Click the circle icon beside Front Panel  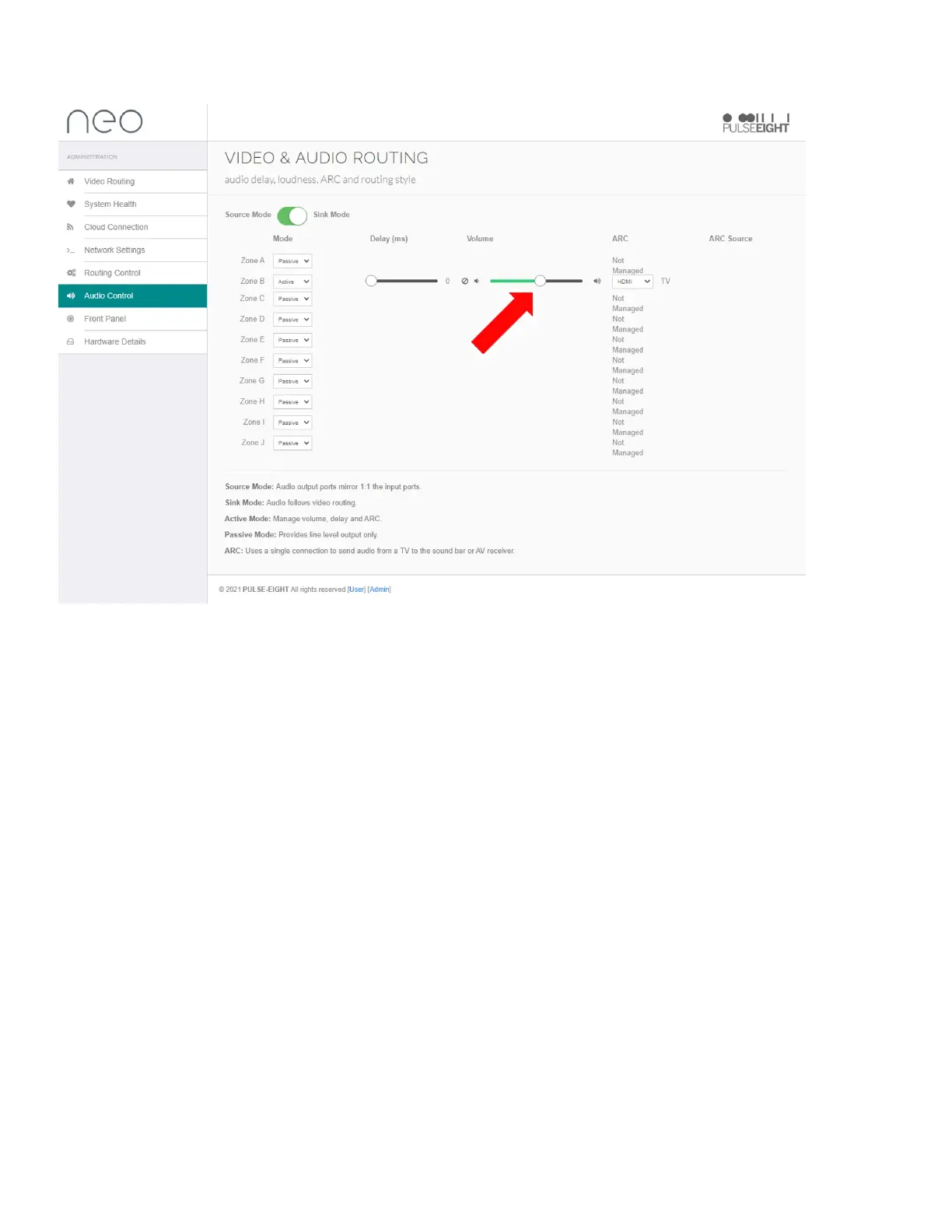pyautogui.click(x=71, y=319)
